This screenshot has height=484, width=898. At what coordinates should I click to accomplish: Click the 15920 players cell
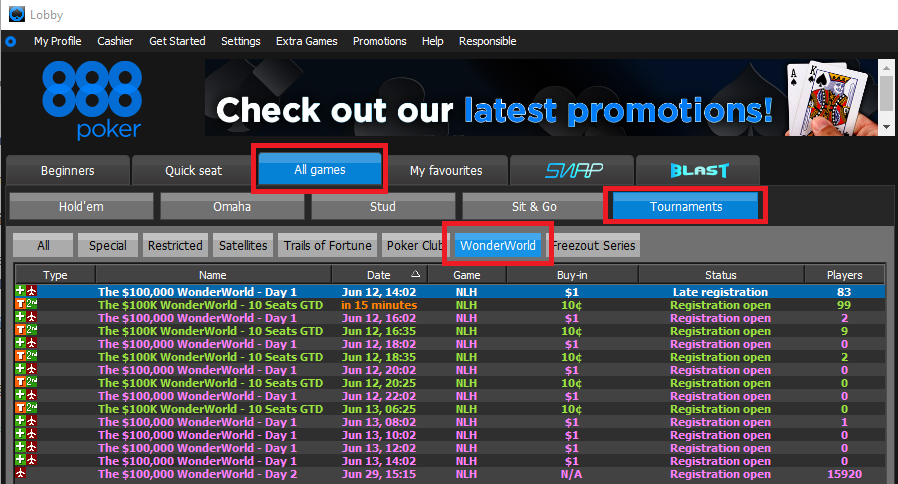coord(844,474)
